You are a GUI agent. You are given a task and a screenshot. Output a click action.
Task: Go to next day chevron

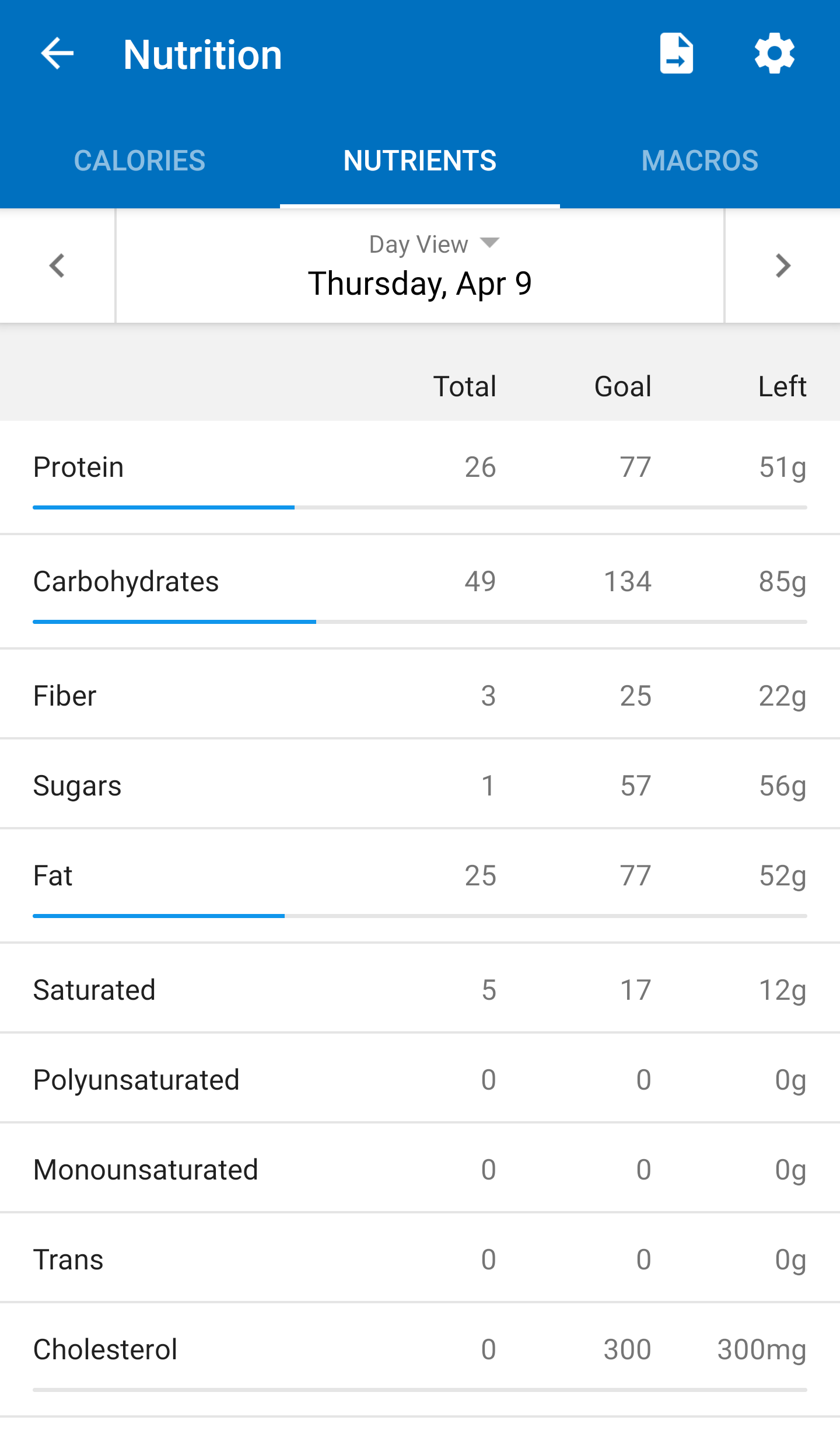(783, 266)
